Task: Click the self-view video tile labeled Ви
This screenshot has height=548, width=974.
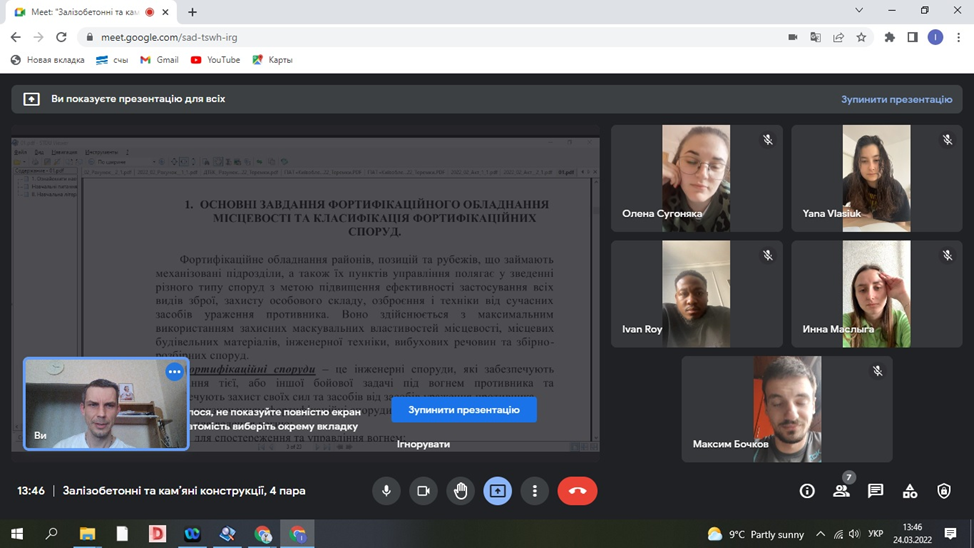Action: [x=106, y=404]
